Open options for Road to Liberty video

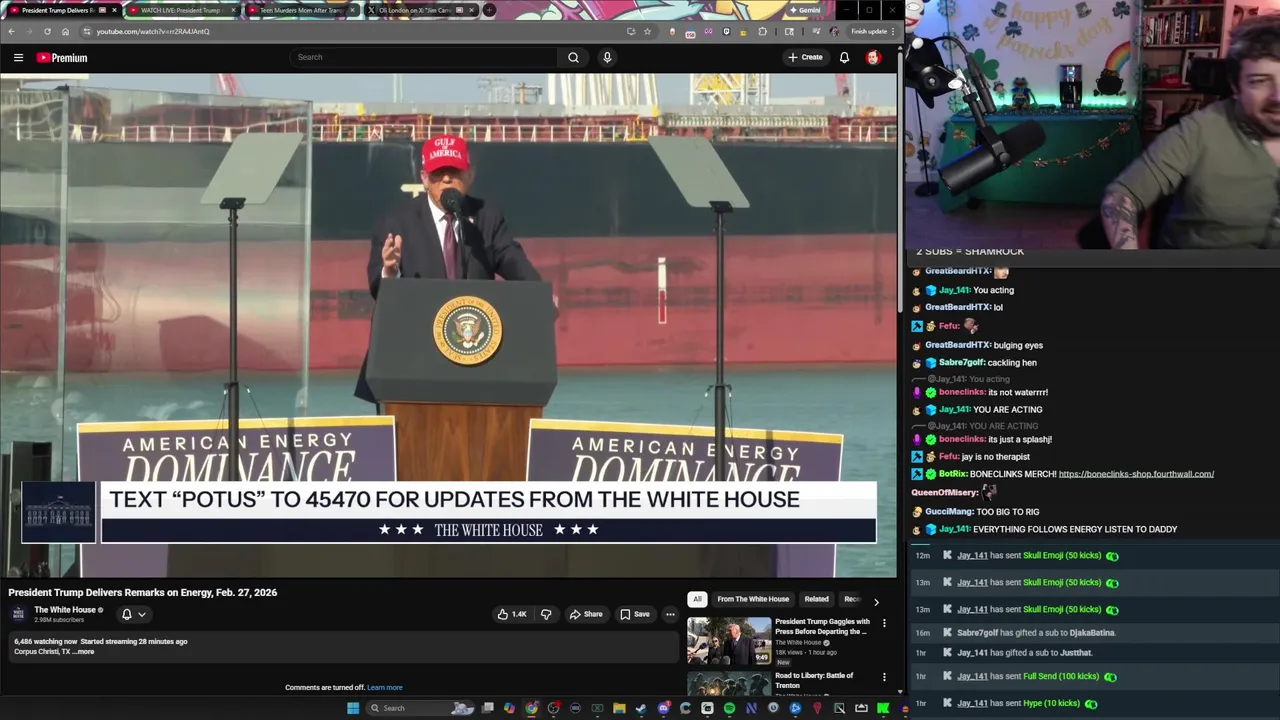884,677
